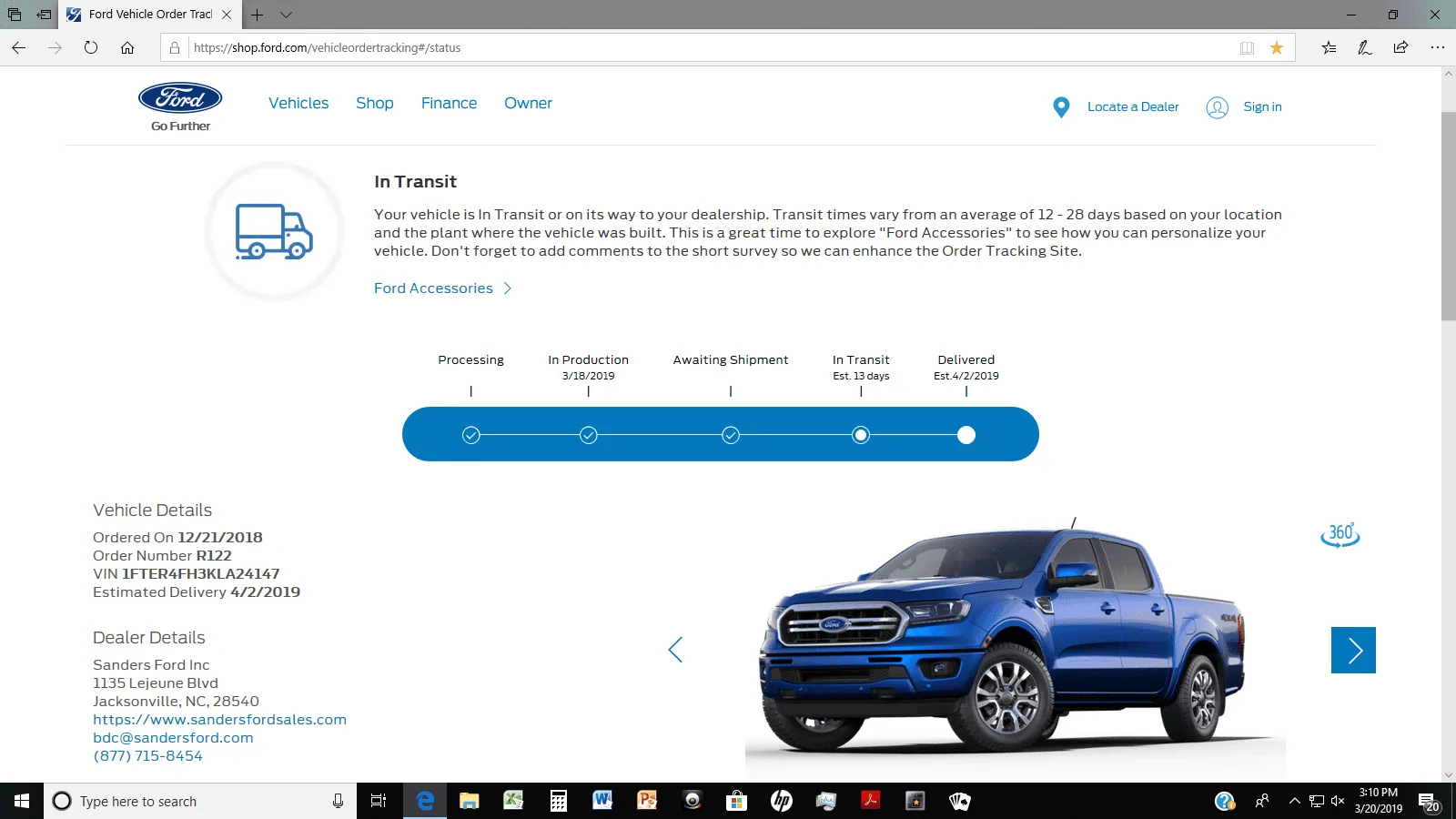1456x819 pixels.
Task: Open Windows Task View
Action: (x=379, y=801)
